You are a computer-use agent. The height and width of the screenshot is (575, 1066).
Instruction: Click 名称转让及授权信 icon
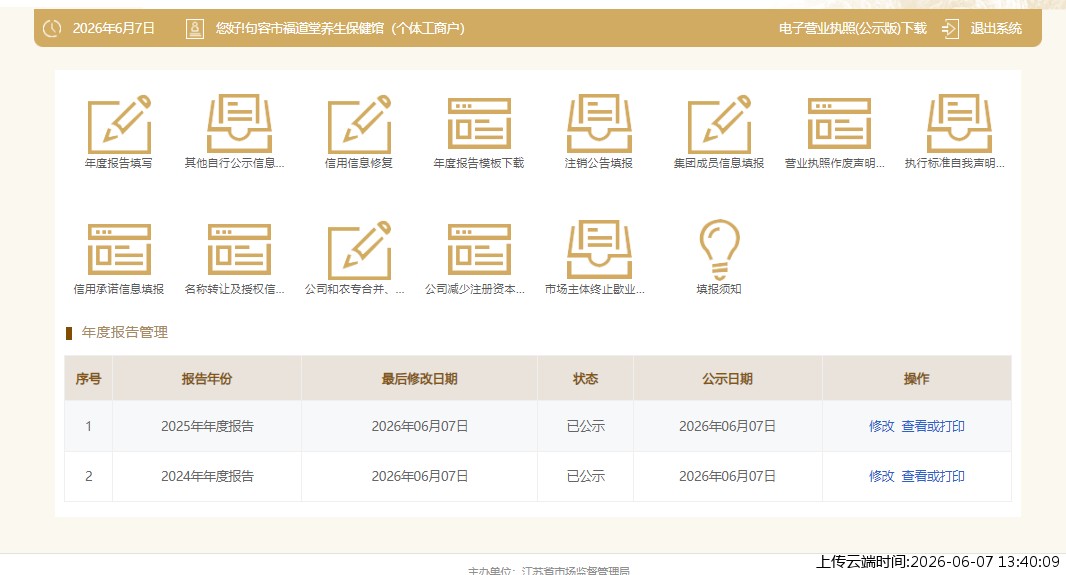point(239,249)
